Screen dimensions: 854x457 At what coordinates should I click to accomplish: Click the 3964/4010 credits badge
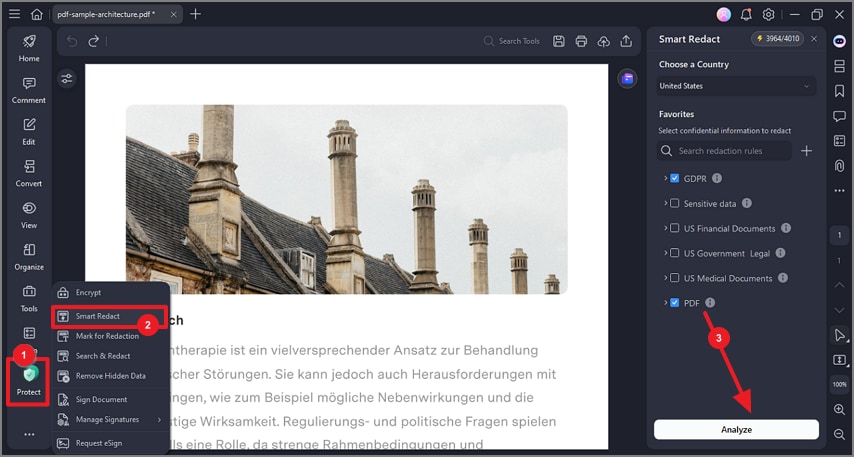778,39
